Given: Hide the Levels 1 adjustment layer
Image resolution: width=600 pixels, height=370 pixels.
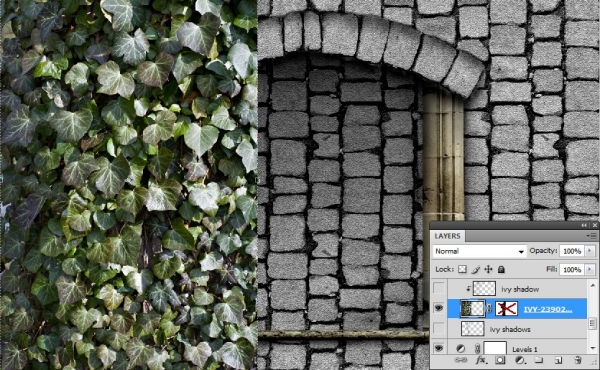Looking at the screenshot, I should click(x=439, y=348).
